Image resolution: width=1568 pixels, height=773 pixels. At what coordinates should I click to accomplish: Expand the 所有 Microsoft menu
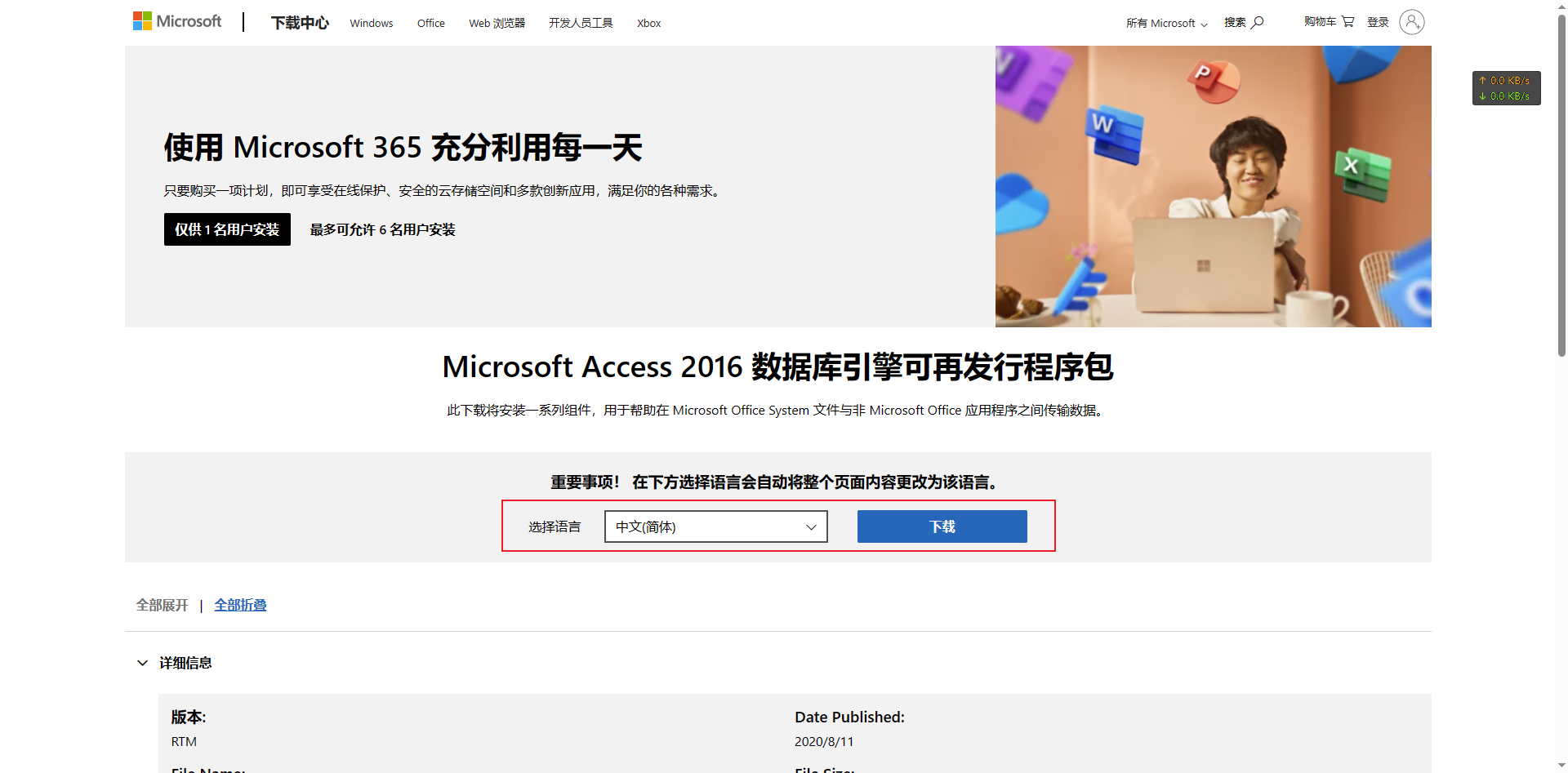pyautogui.click(x=1166, y=23)
